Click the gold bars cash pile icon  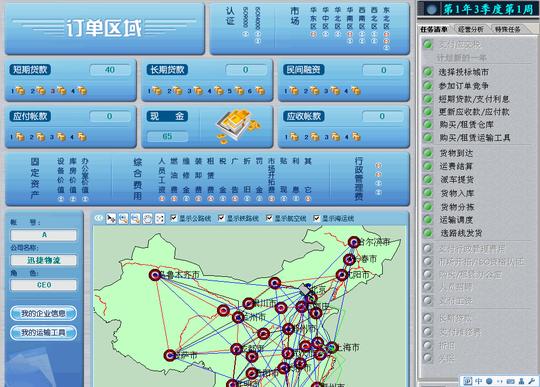click(x=238, y=125)
